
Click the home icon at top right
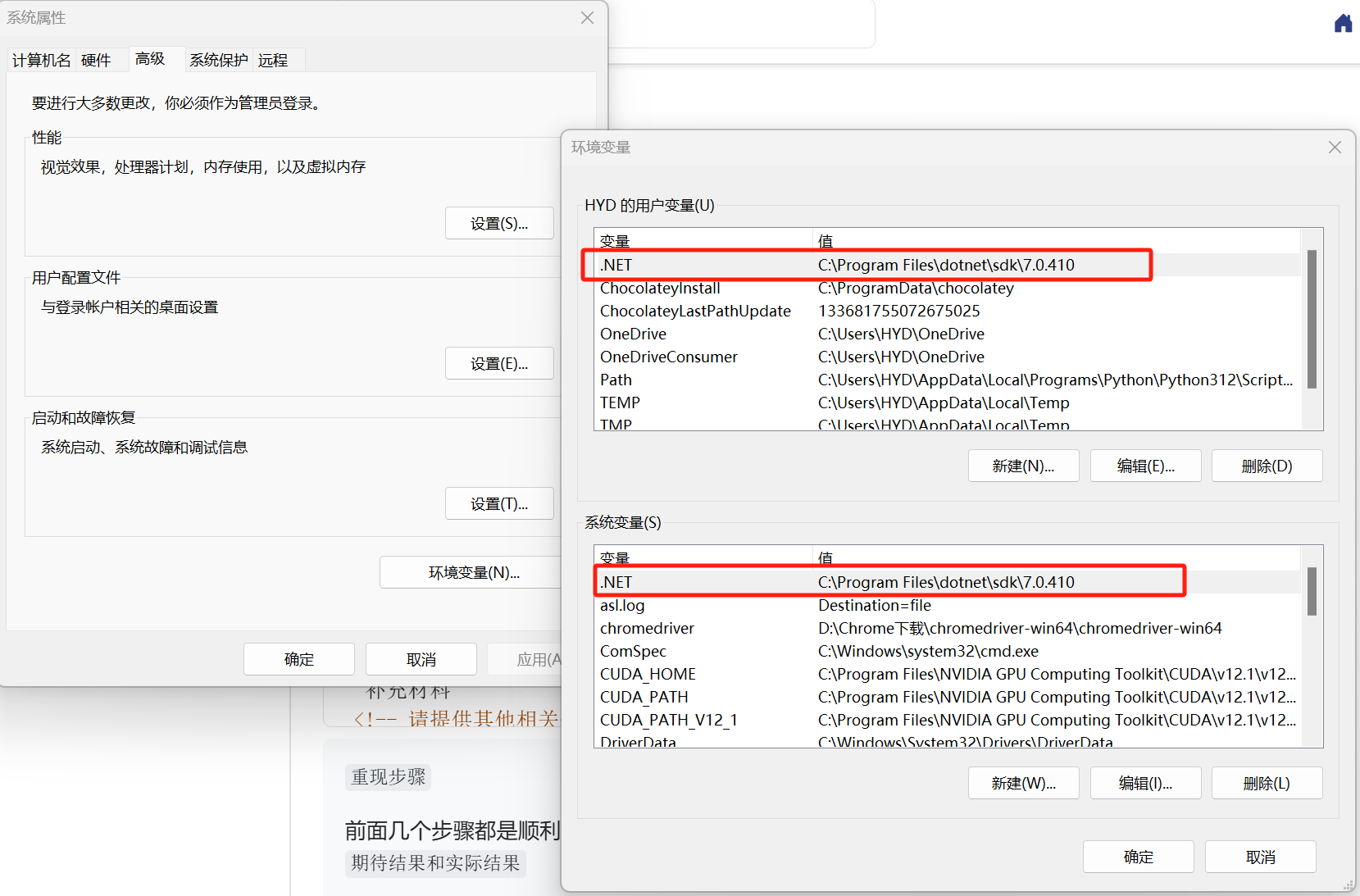1342,23
